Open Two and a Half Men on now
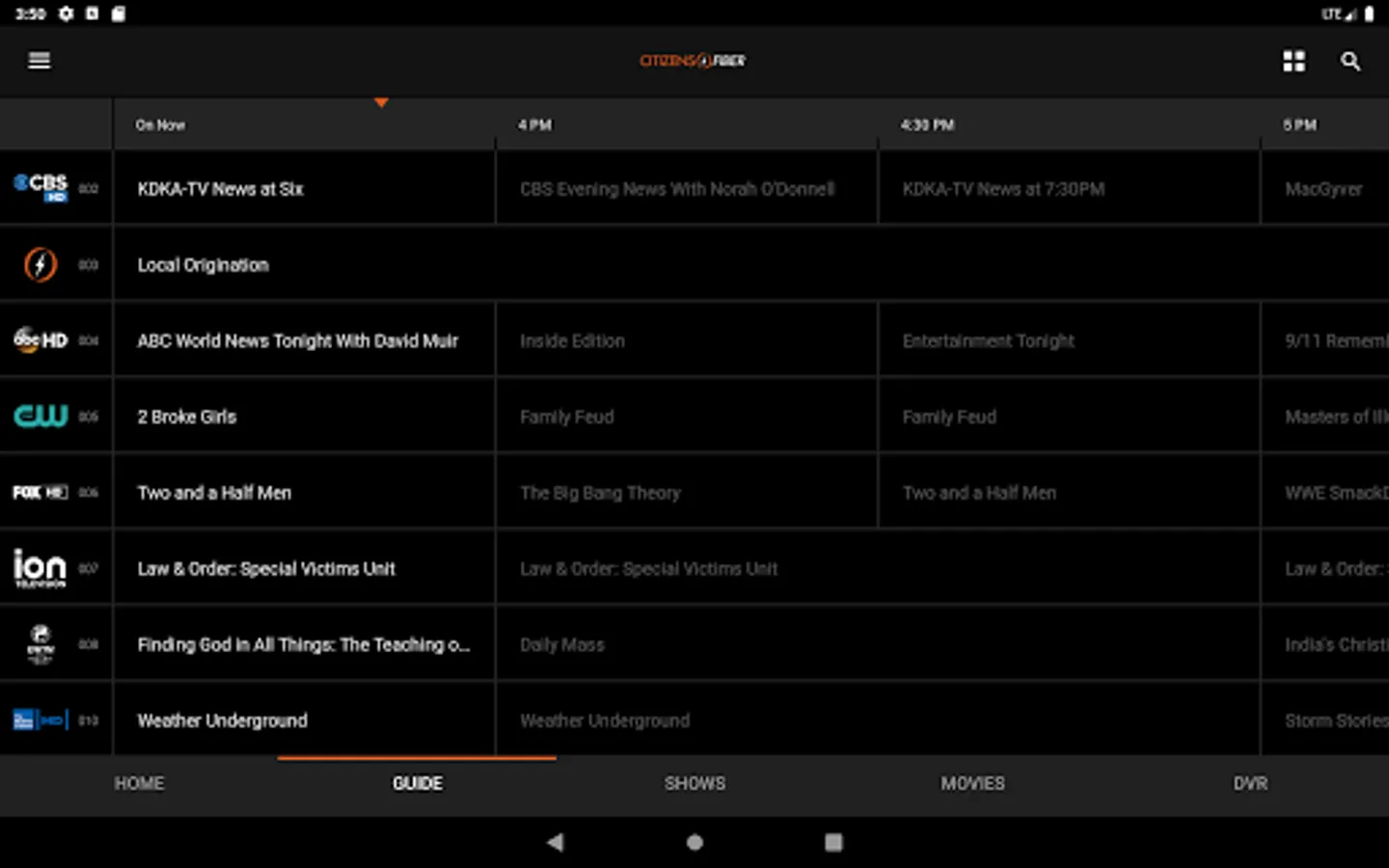Viewport: 1389px width, 868px height. 304,492
